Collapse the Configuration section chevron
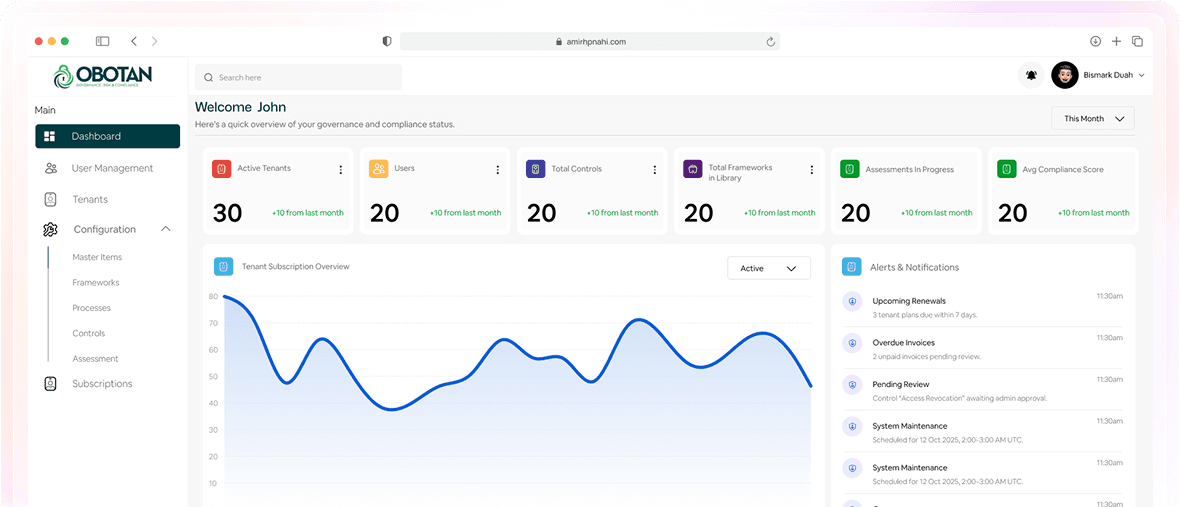 click(x=166, y=229)
